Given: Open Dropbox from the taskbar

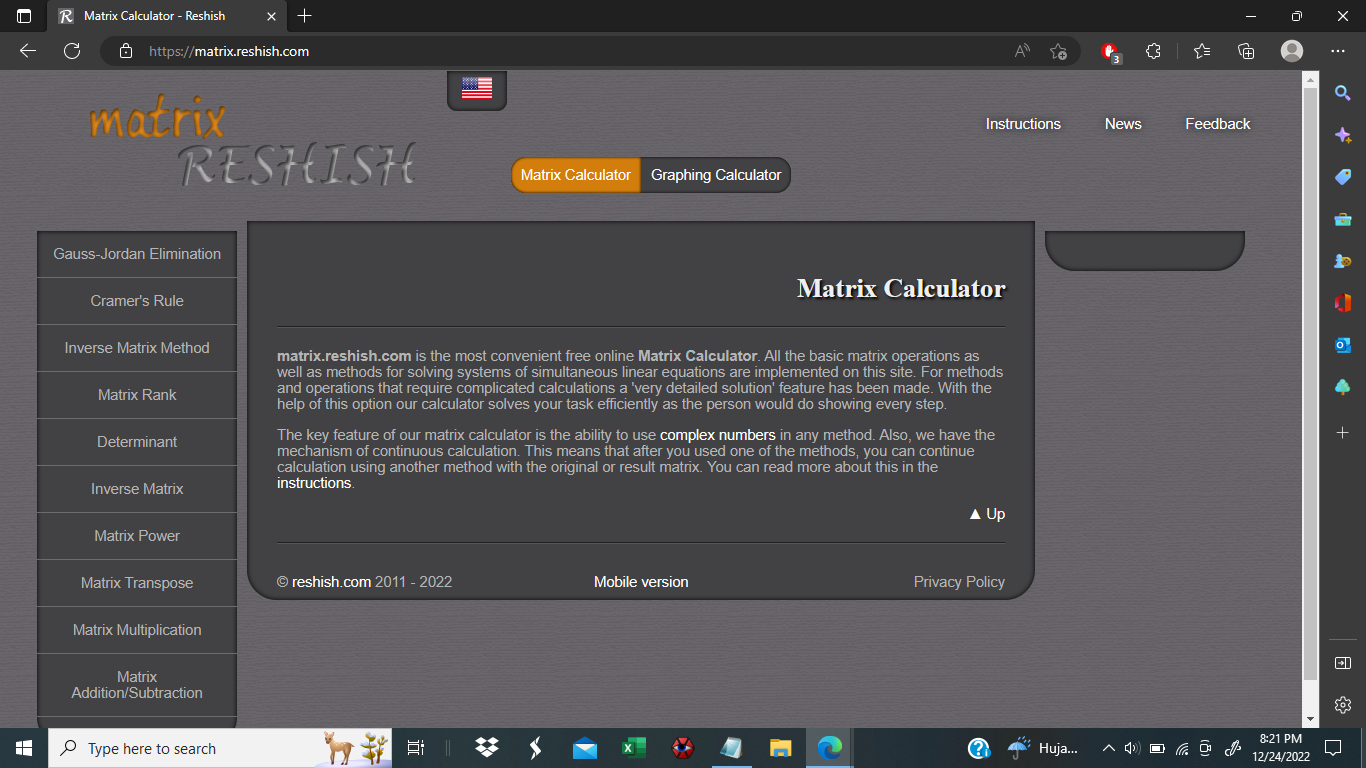Looking at the screenshot, I should (487, 748).
